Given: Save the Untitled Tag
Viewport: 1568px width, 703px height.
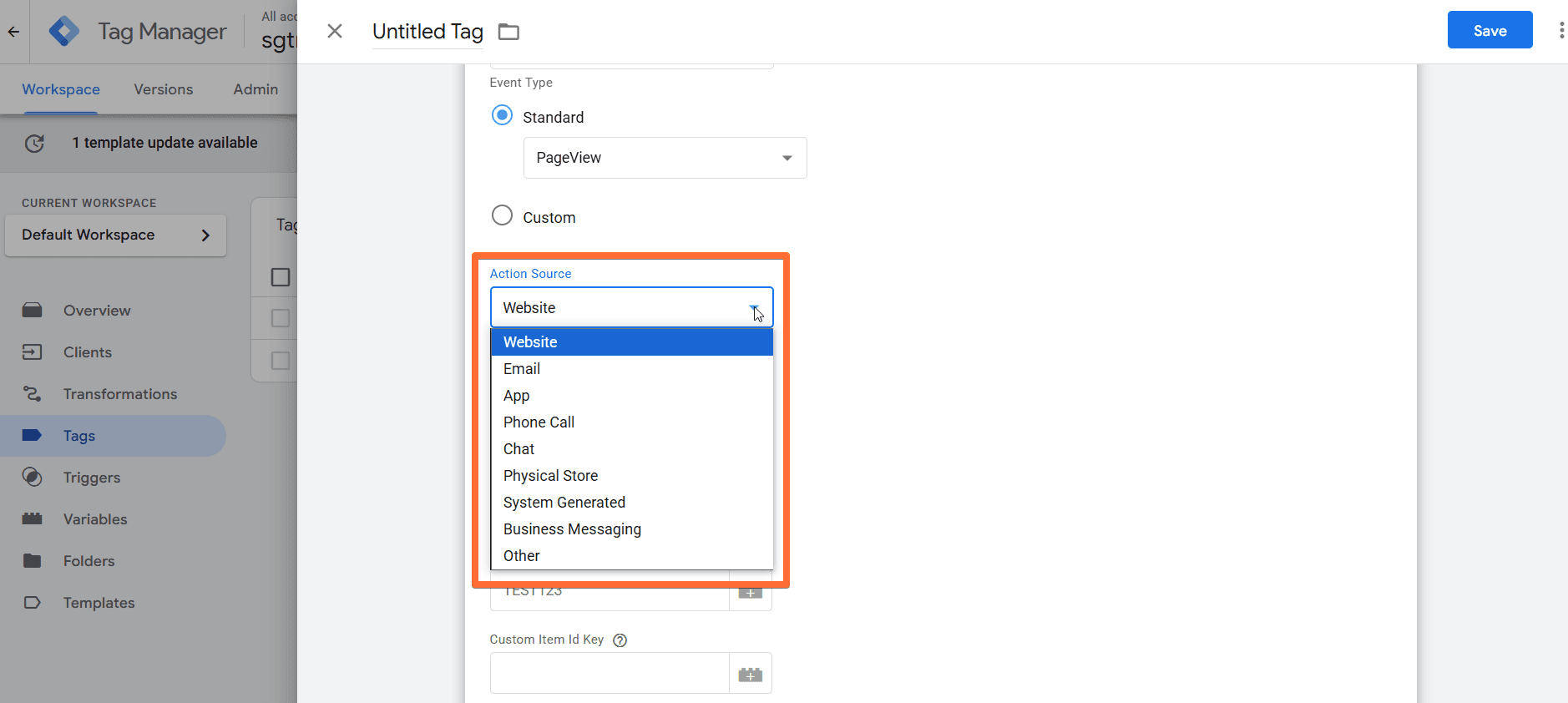Looking at the screenshot, I should [1490, 30].
